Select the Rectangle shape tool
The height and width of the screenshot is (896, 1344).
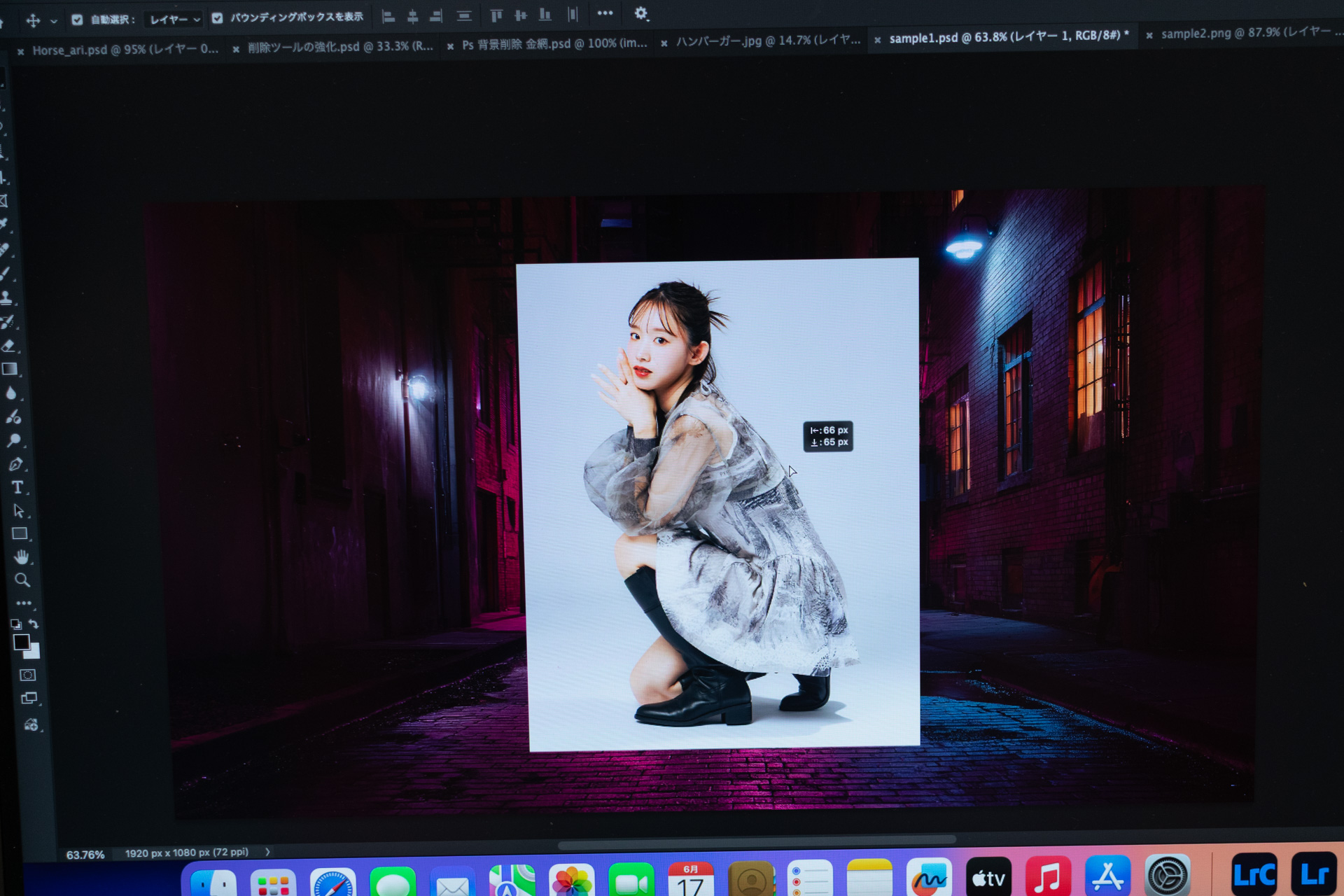[20, 533]
